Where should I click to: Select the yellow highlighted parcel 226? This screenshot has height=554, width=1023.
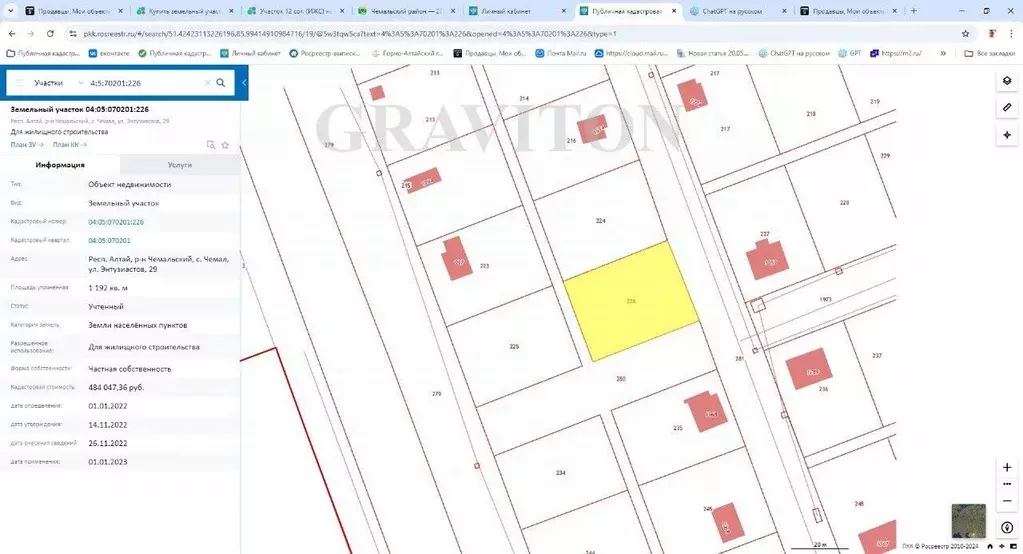631,301
